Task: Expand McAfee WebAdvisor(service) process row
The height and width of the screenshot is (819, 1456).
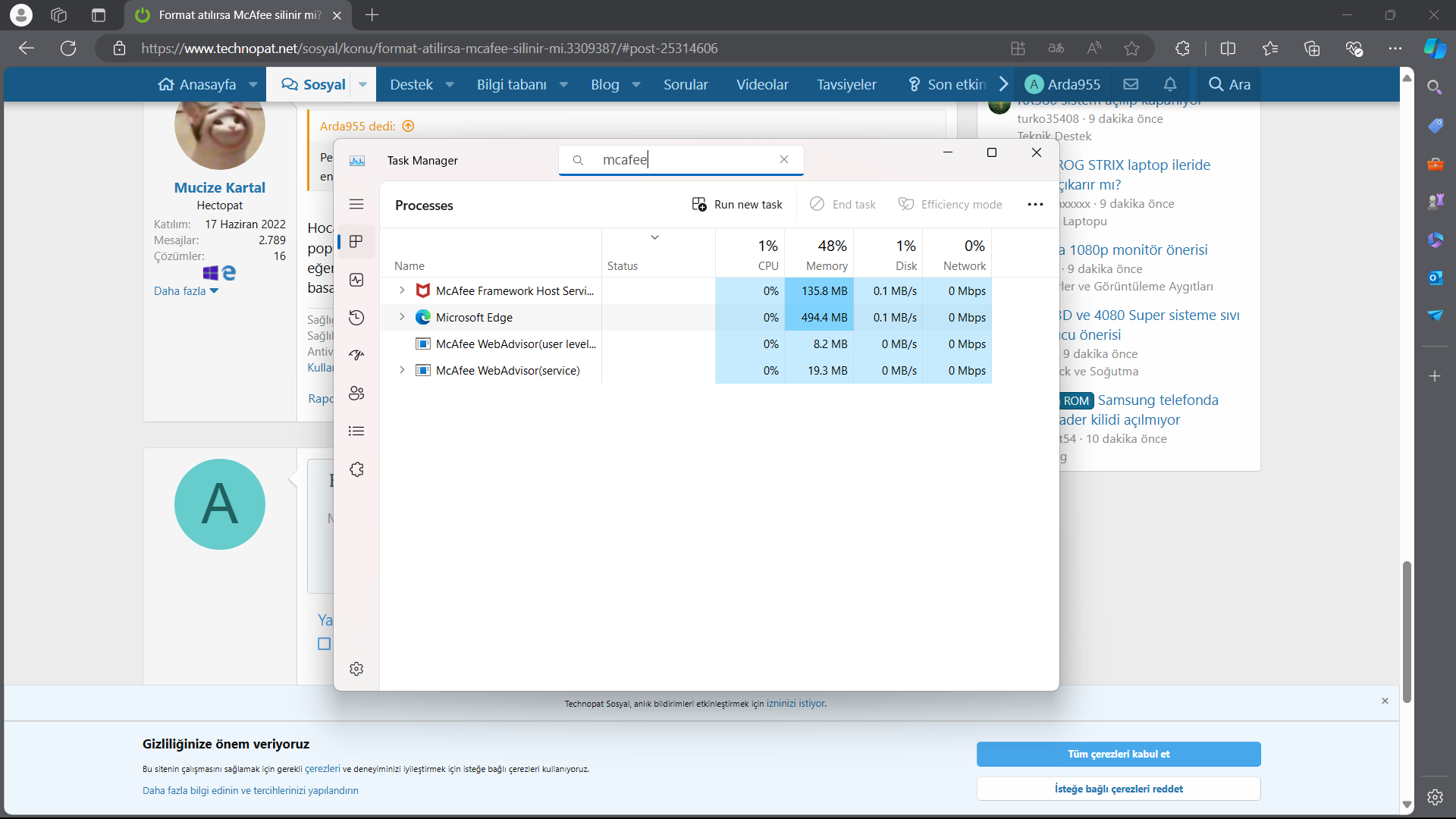Action: 402,370
